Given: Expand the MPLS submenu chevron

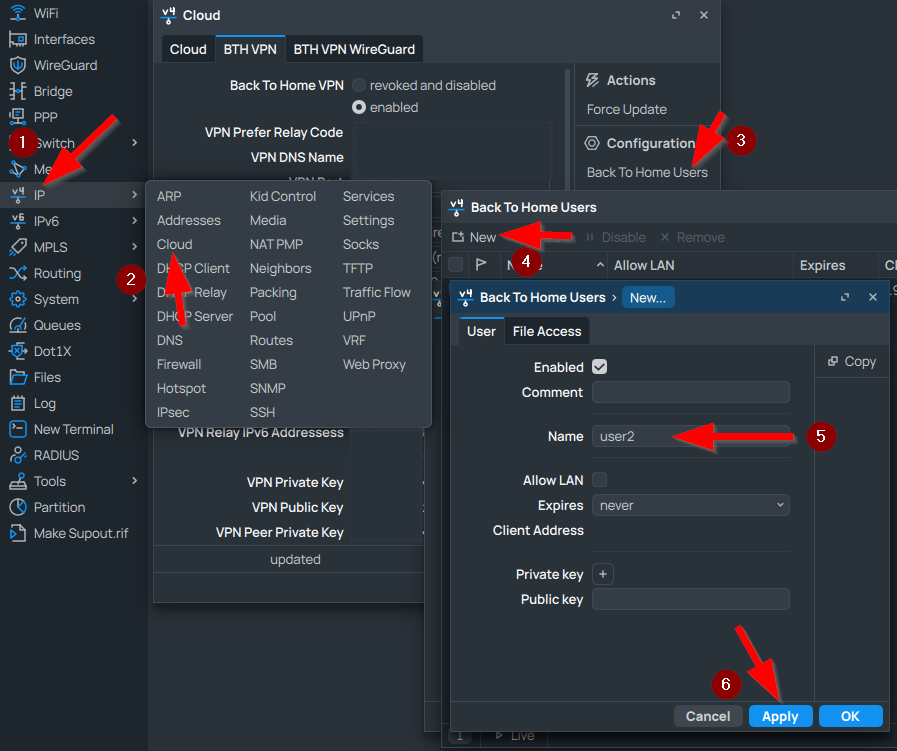Looking at the screenshot, I should 134,247.
